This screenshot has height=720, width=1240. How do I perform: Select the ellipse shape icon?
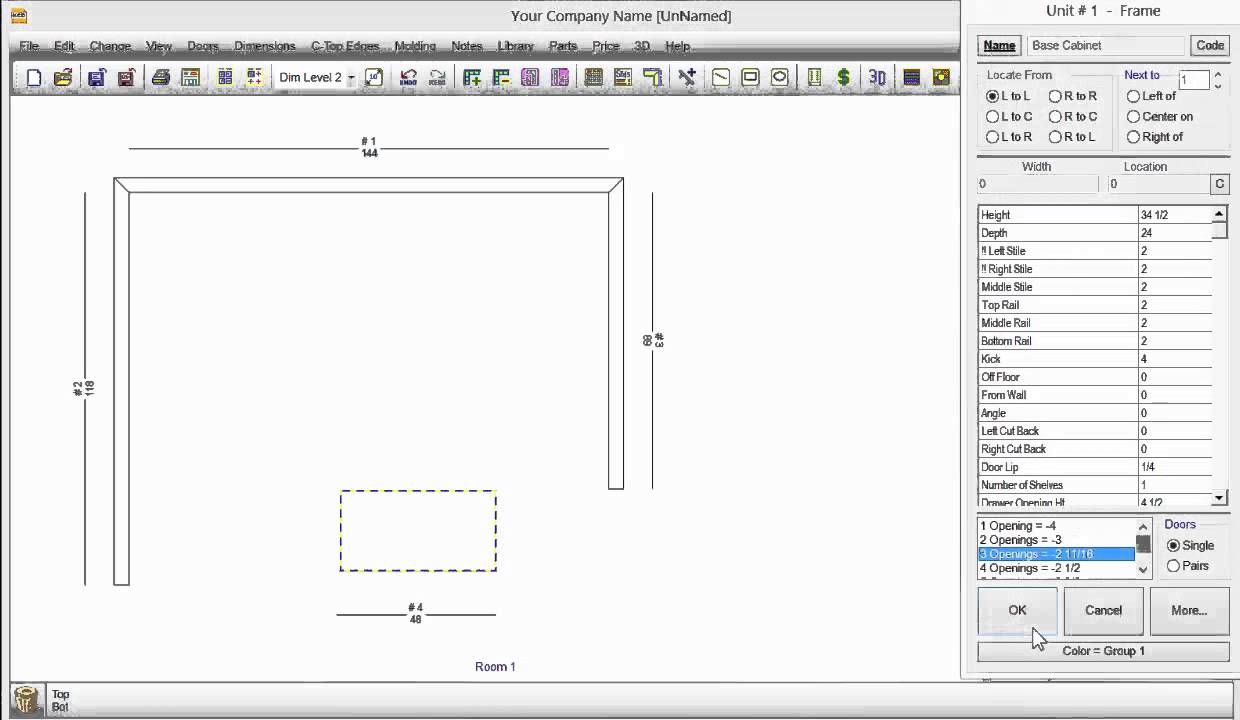pyautogui.click(x=779, y=77)
